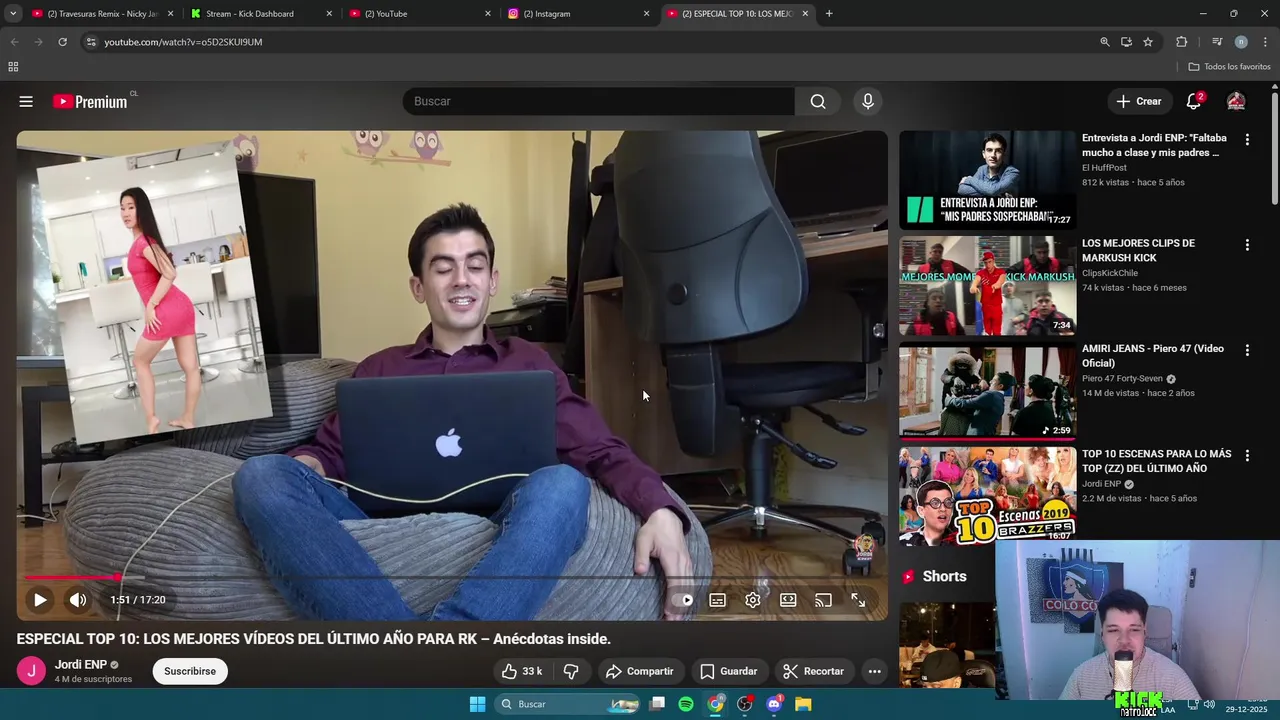This screenshot has width=1280, height=720.
Task: Open options for Entrevista a Jordi ENP video
Action: point(1247,139)
